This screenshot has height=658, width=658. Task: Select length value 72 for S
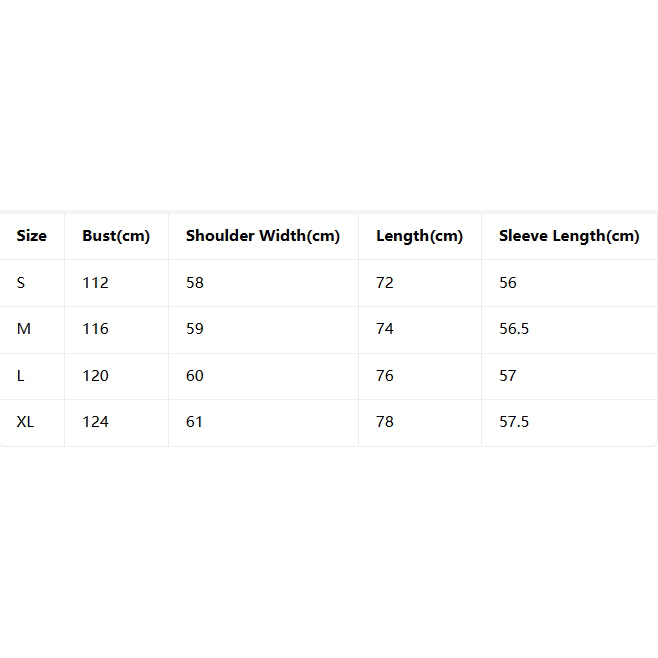(x=385, y=283)
